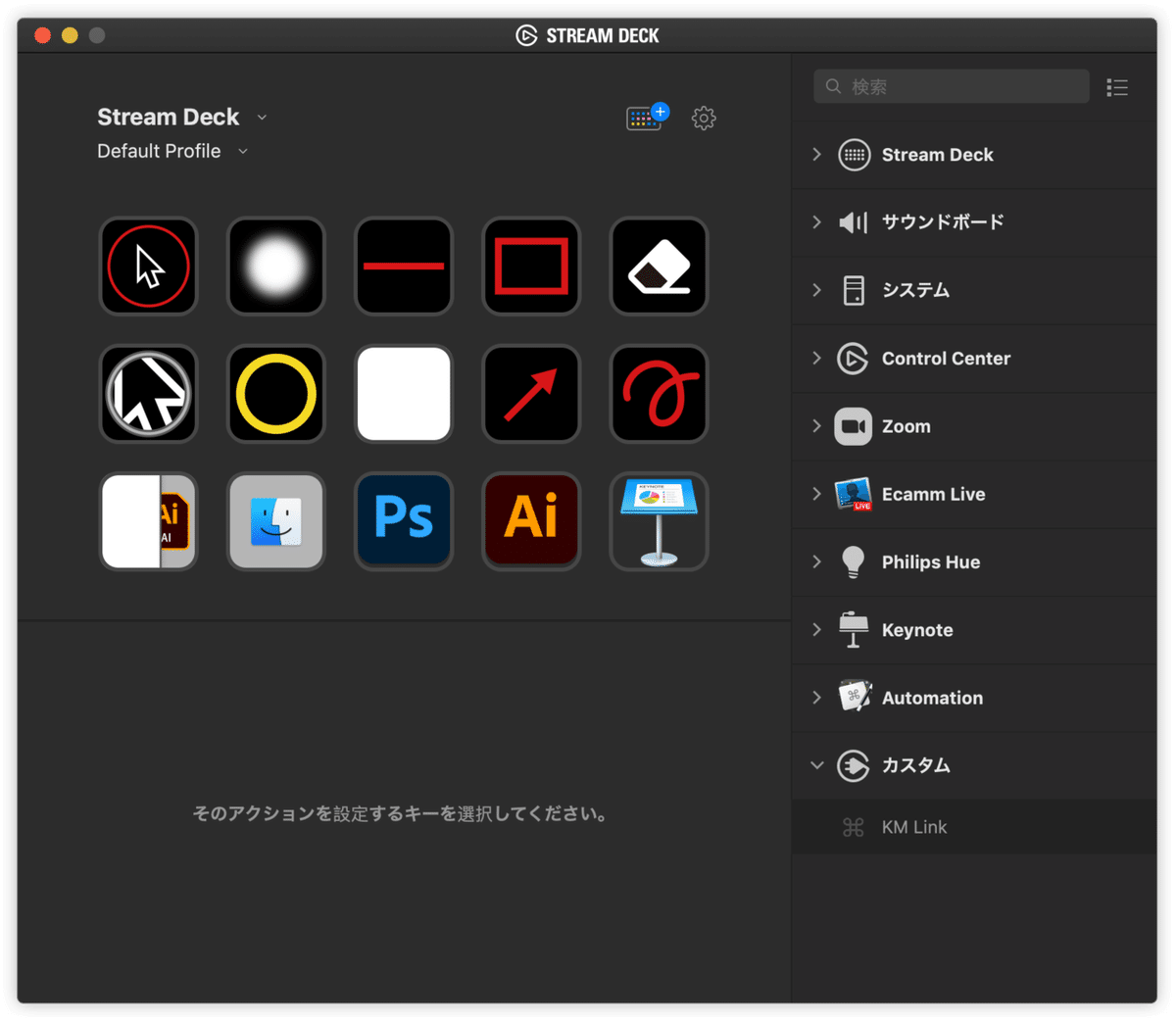Select the plain white square key
Screen dimensions: 1176x1022
[x=404, y=394]
